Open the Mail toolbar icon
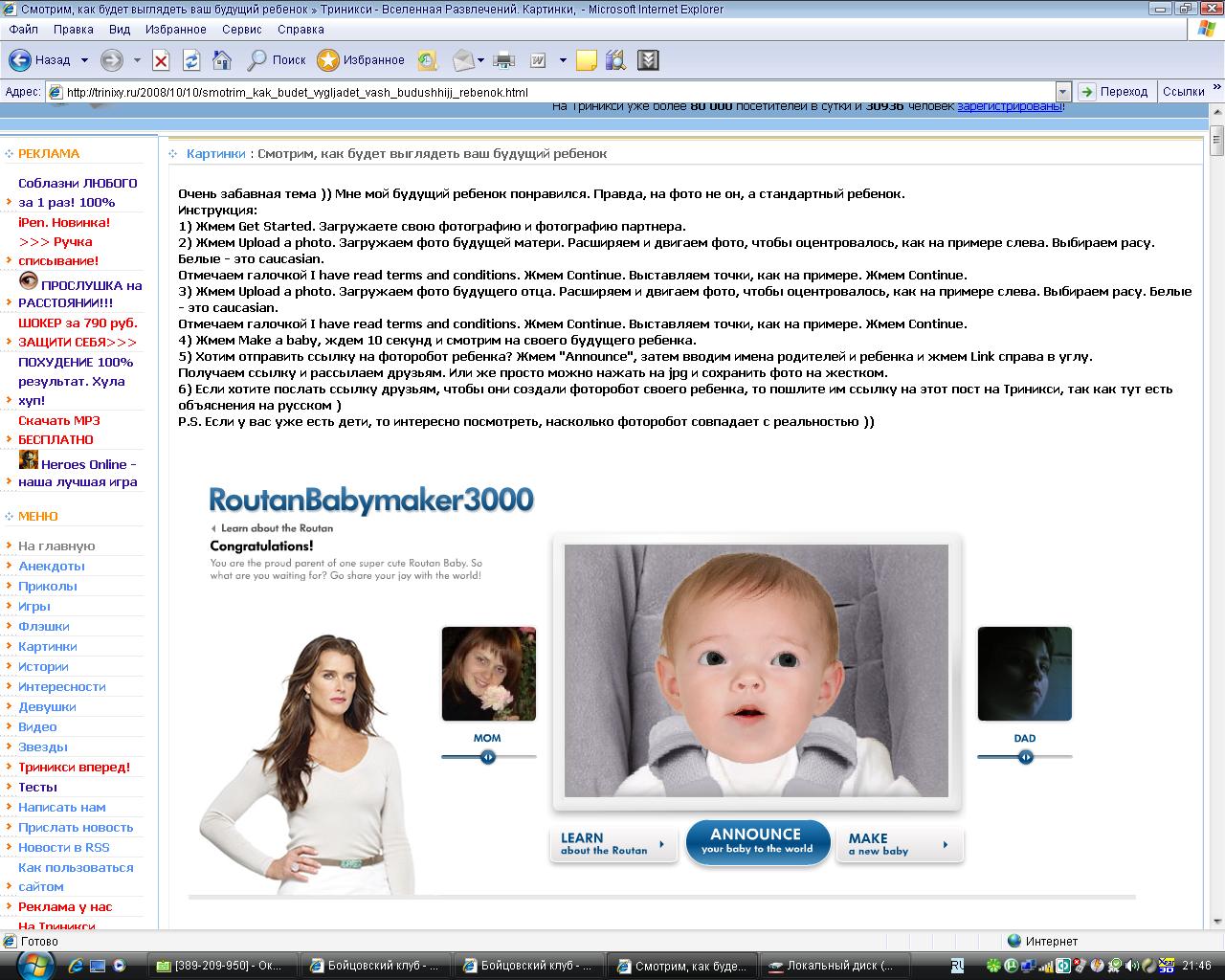Screen dimensions: 1225x980 pyautogui.click(x=463, y=60)
